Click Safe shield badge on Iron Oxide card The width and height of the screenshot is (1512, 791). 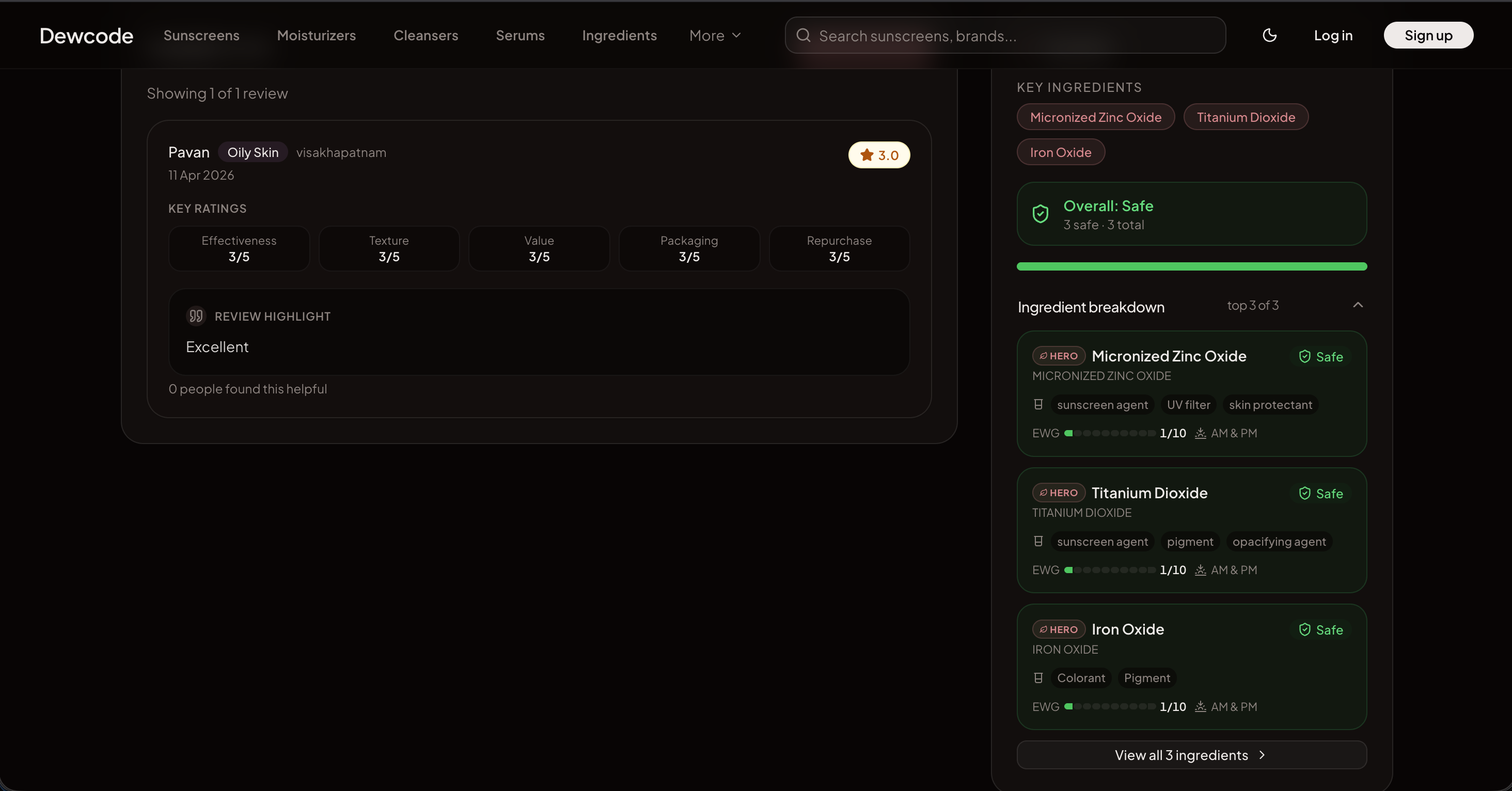(1320, 630)
